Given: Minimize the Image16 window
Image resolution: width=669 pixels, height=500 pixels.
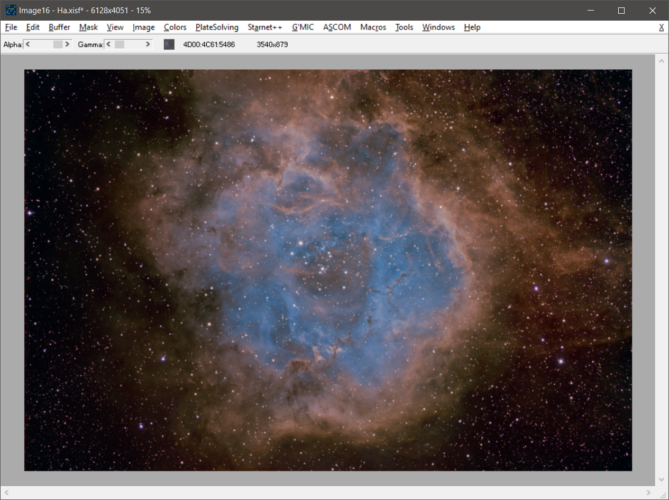Looking at the screenshot, I should pos(590,10).
